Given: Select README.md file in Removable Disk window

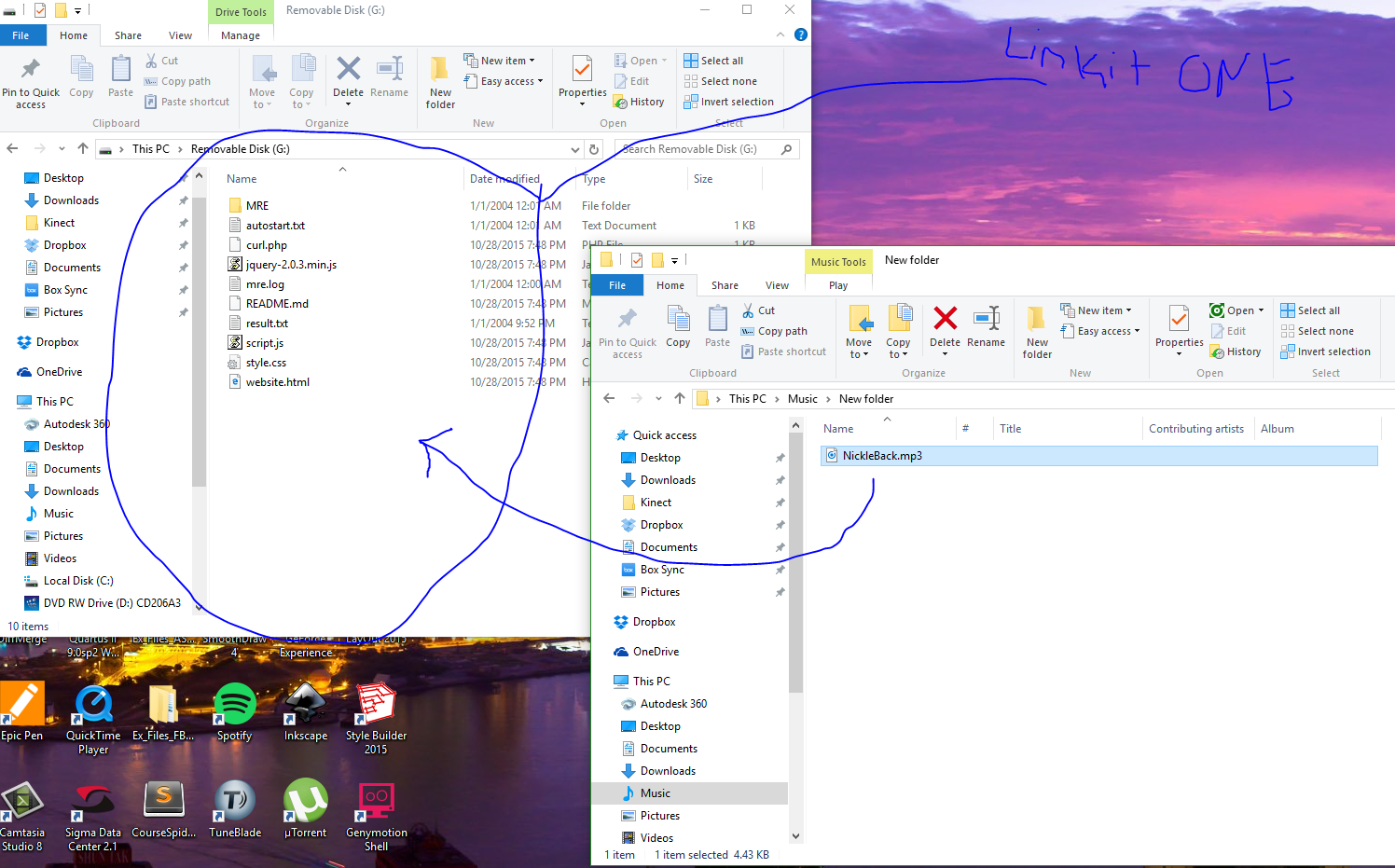Looking at the screenshot, I should [277, 304].
